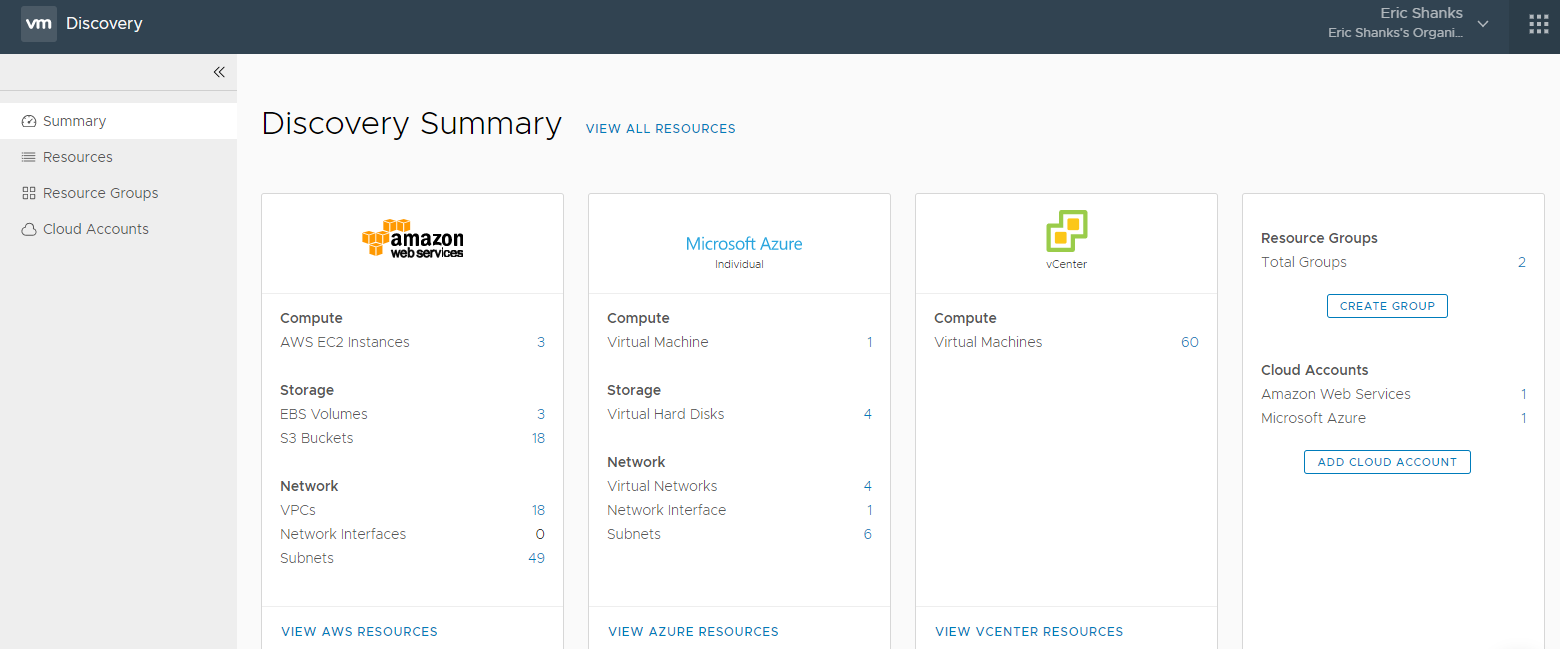The width and height of the screenshot is (1560, 649).
Task: Open View Azure Resources link
Action: pyautogui.click(x=693, y=632)
